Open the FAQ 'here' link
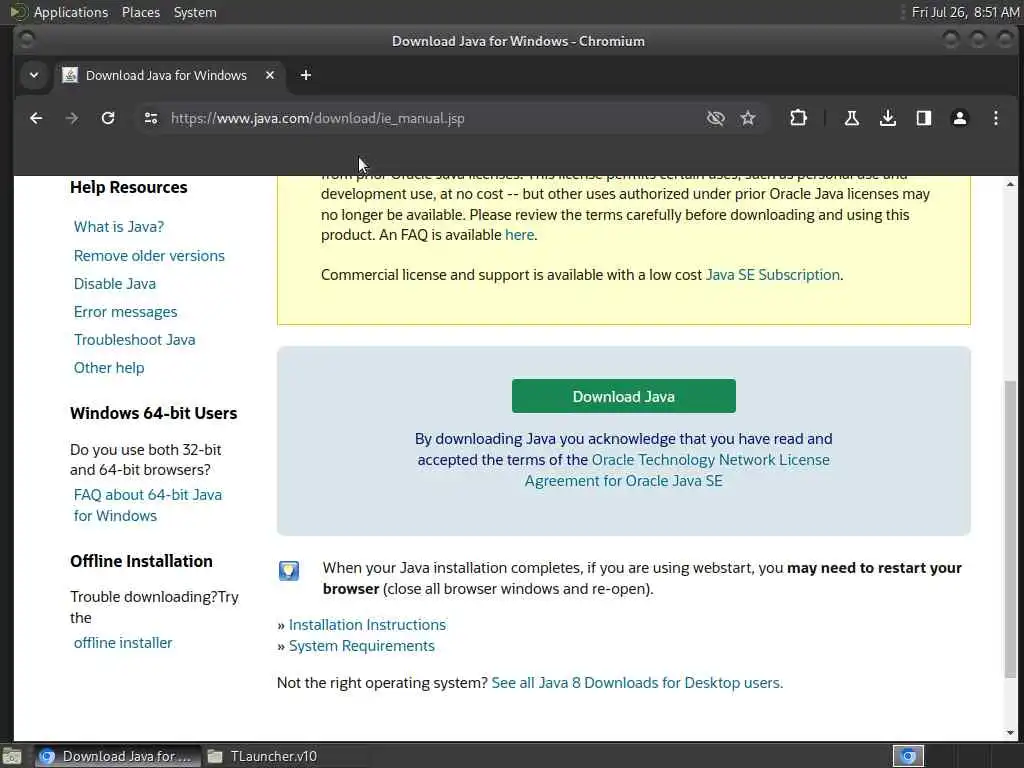The height and width of the screenshot is (768, 1024). (519, 234)
